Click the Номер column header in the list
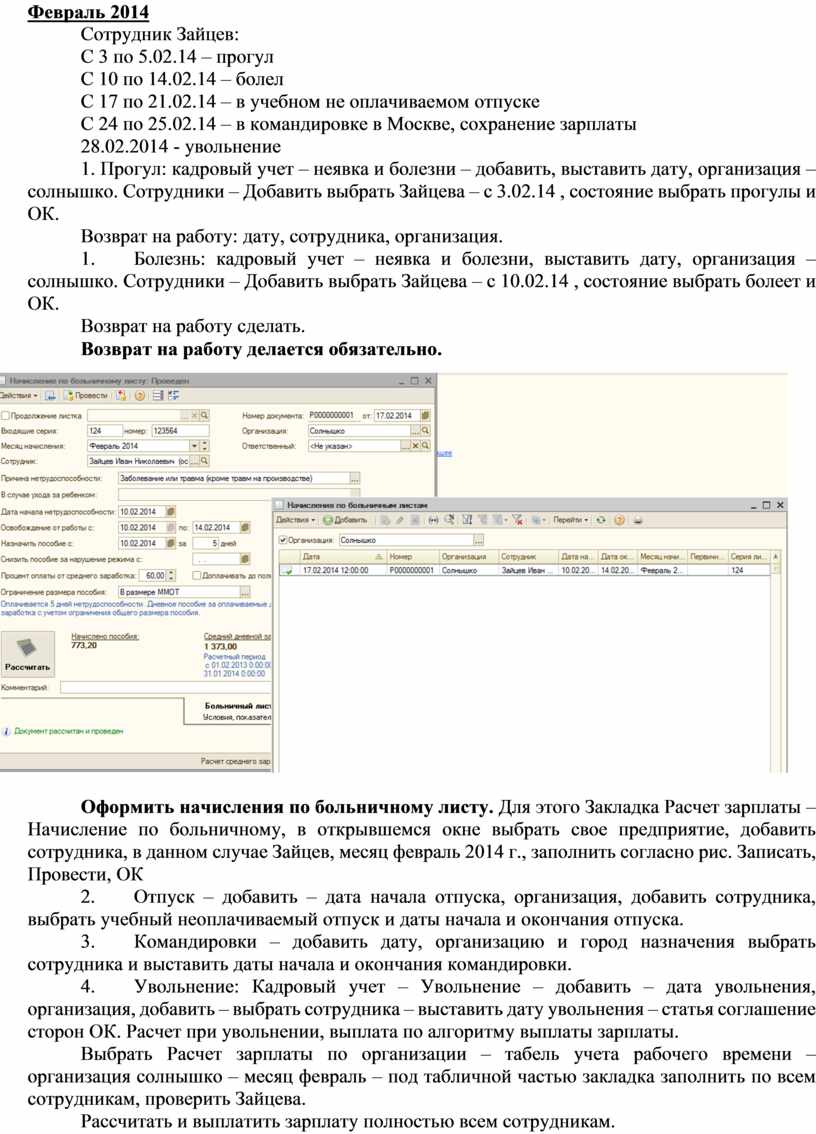Screen dimensions: 816x1134 tap(413, 557)
